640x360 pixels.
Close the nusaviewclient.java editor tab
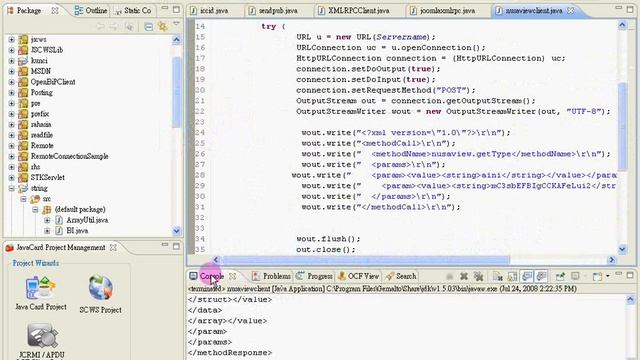[x=571, y=11]
